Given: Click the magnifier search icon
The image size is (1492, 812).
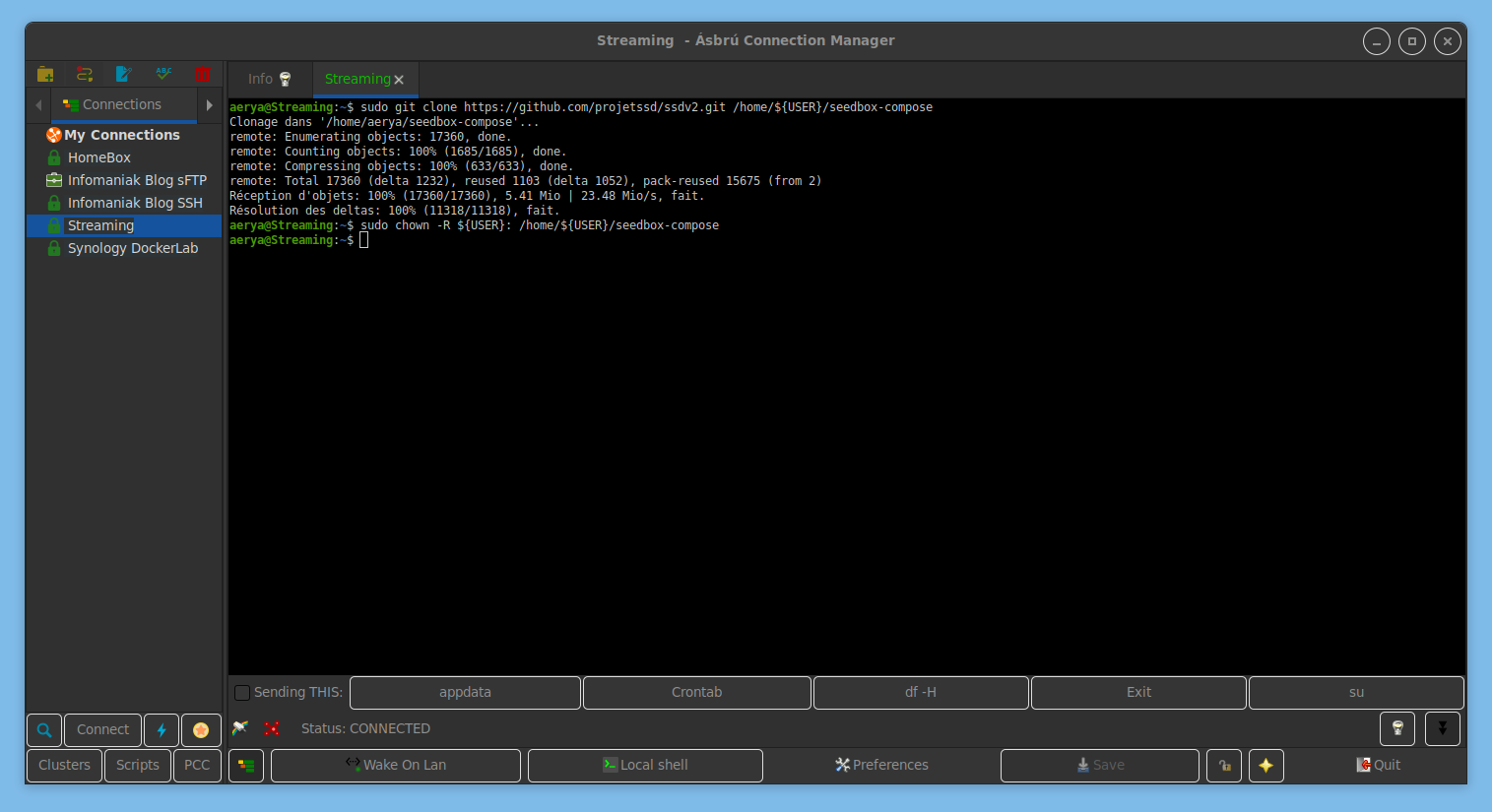Looking at the screenshot, I should (44, 730).
